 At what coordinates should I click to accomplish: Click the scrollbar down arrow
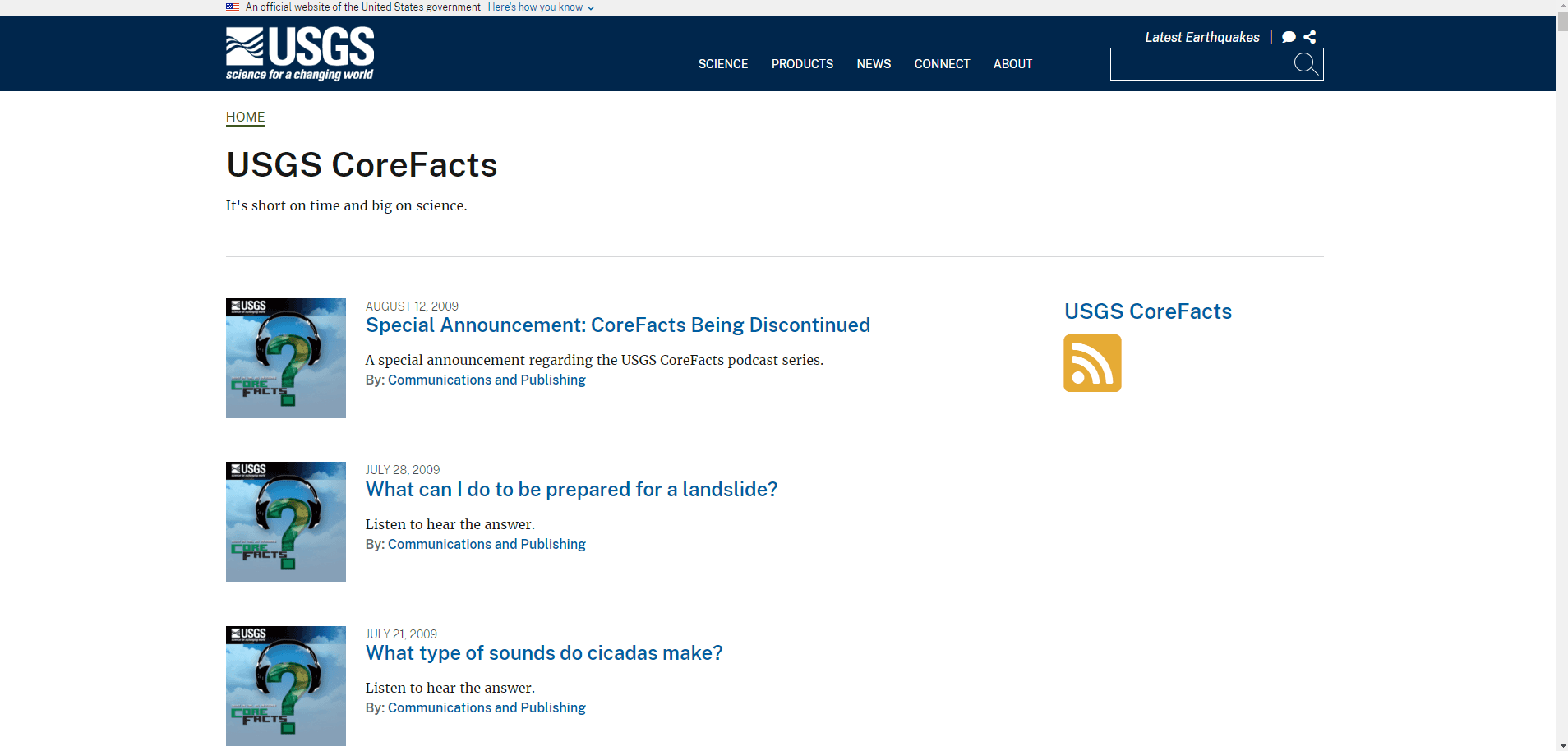click(x=1562, y=745)
